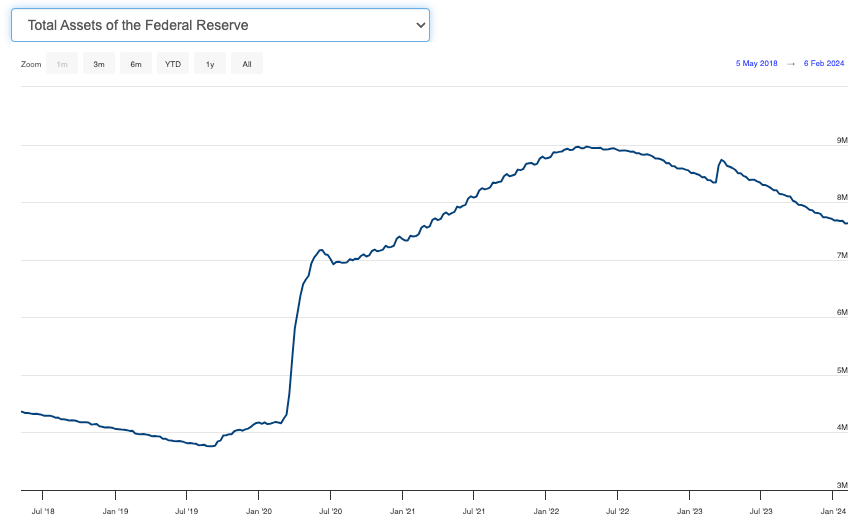
Task: Click the 9M y-axis label
Action: pos(842,140)
